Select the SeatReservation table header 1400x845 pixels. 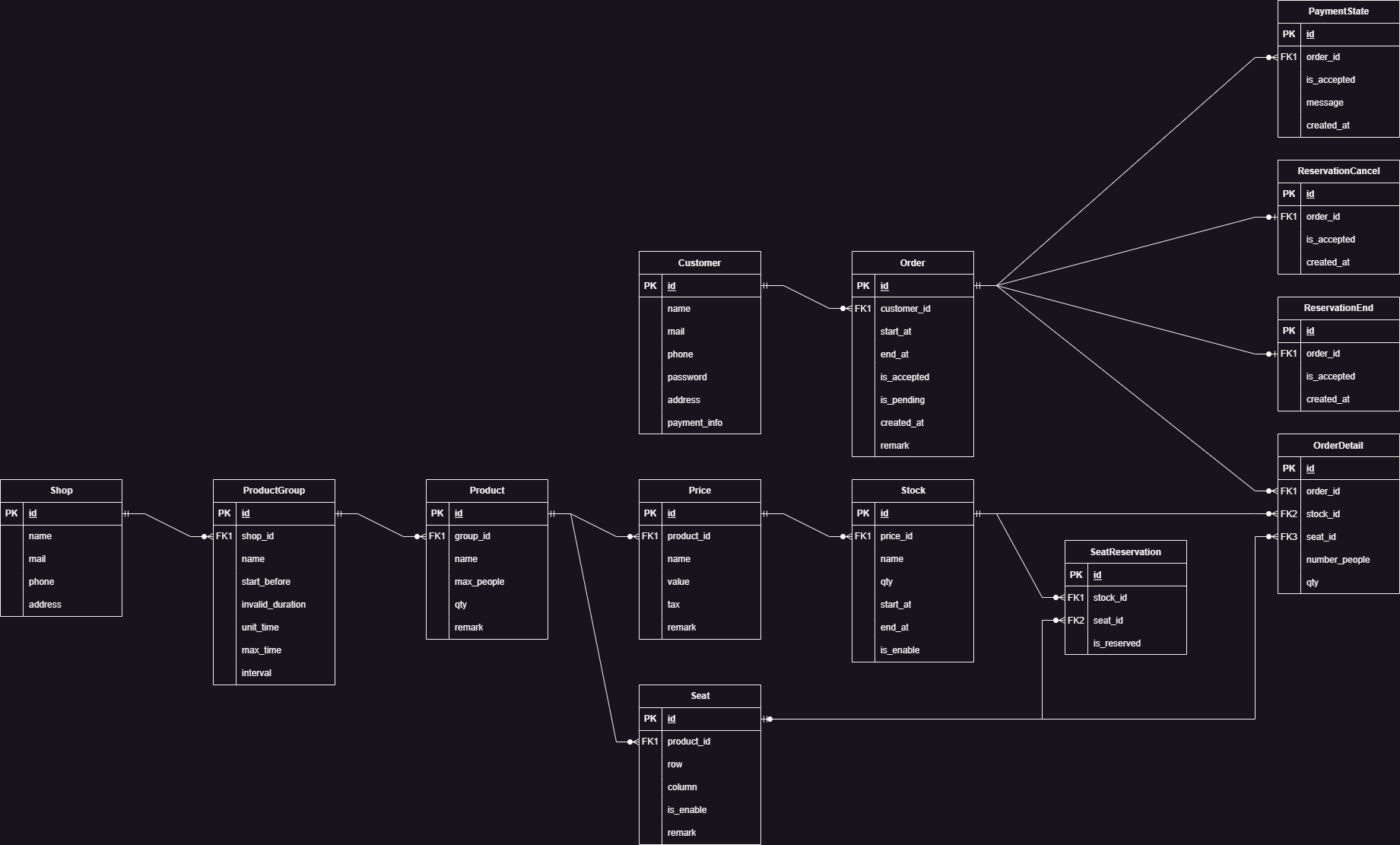pos(1125,552)
